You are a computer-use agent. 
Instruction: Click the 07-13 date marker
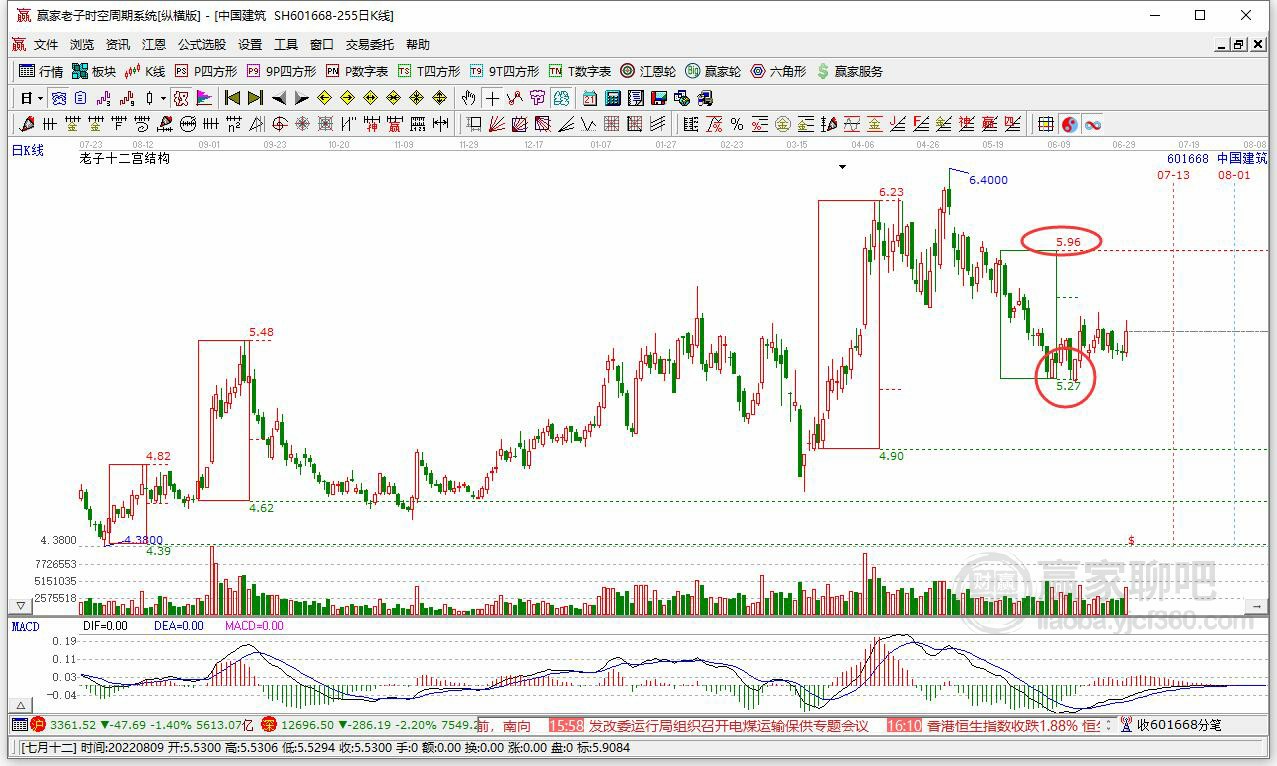(x=1174, y=175)
